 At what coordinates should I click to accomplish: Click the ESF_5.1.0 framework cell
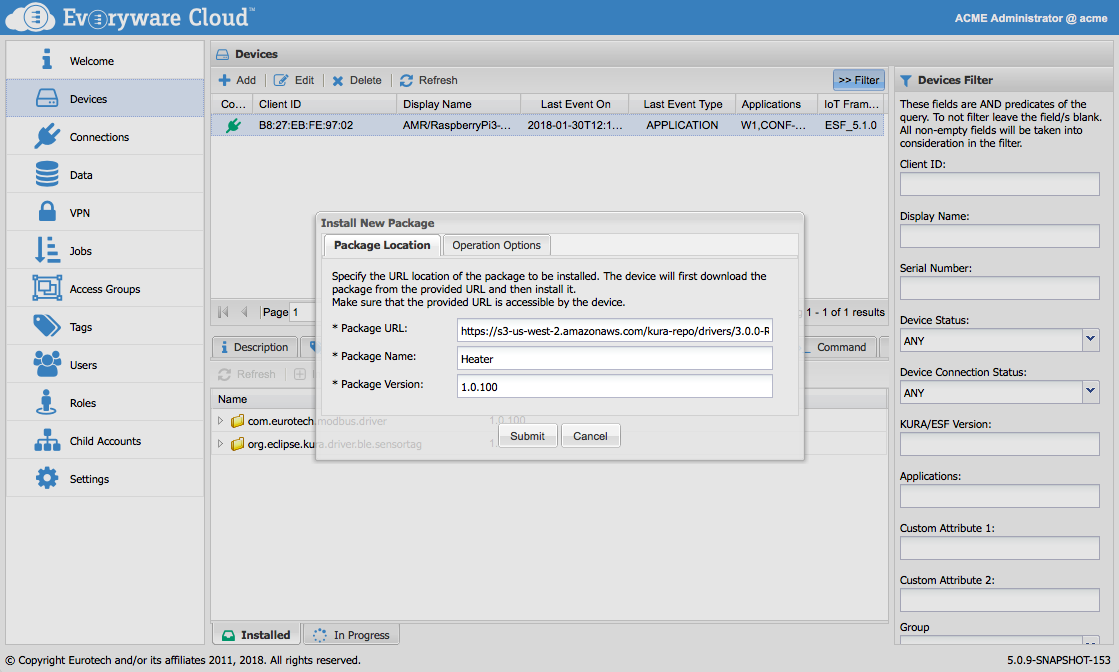point(851,125)
